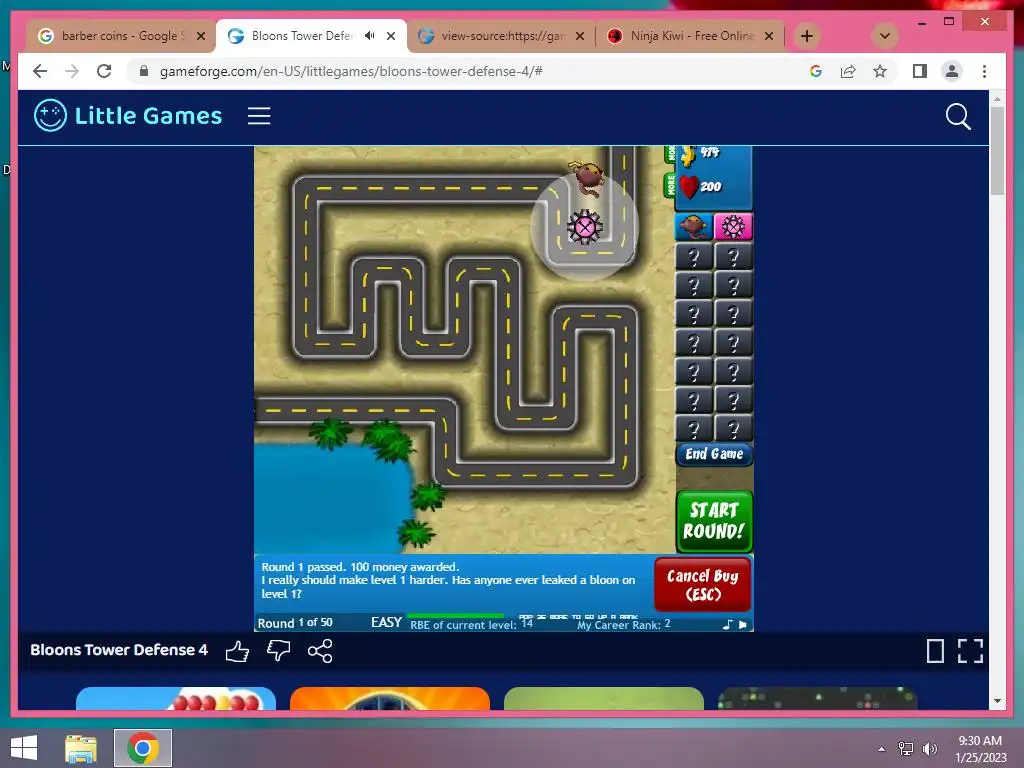Go forward one page

(x=72, y=71)
